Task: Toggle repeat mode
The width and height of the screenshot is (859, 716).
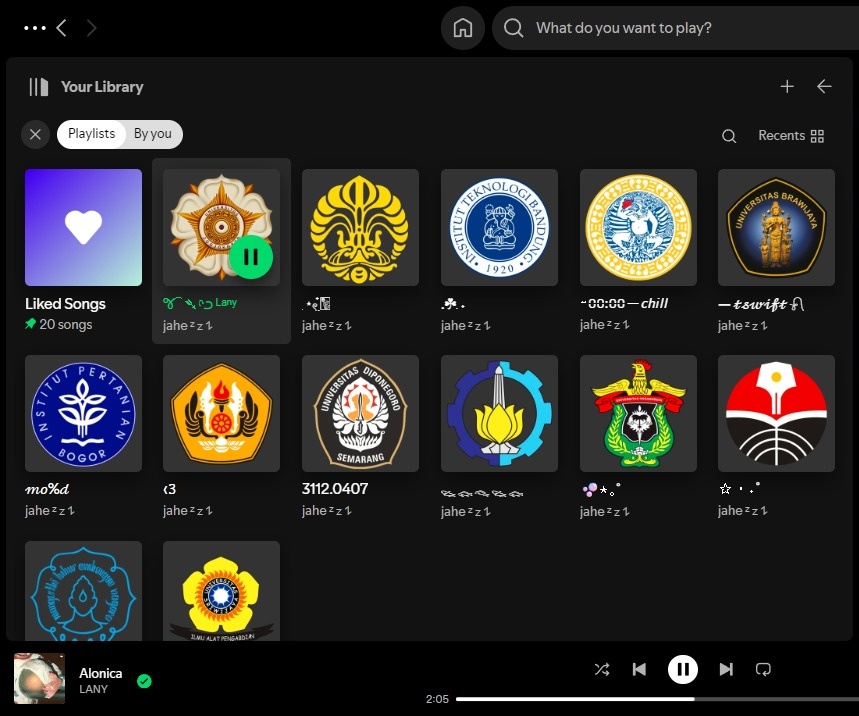Action: tap(763, 669)
